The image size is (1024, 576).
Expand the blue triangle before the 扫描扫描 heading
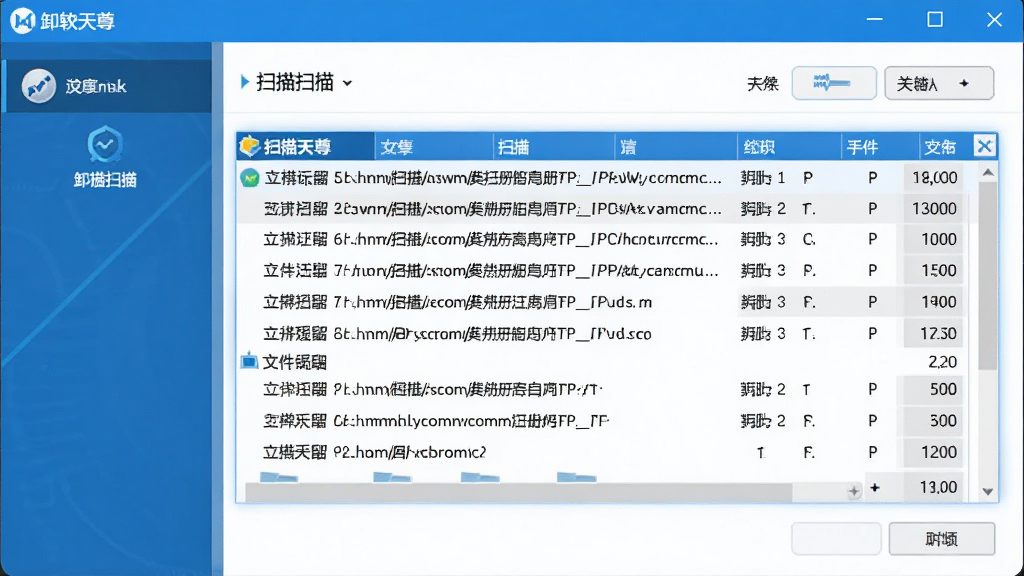245,82
